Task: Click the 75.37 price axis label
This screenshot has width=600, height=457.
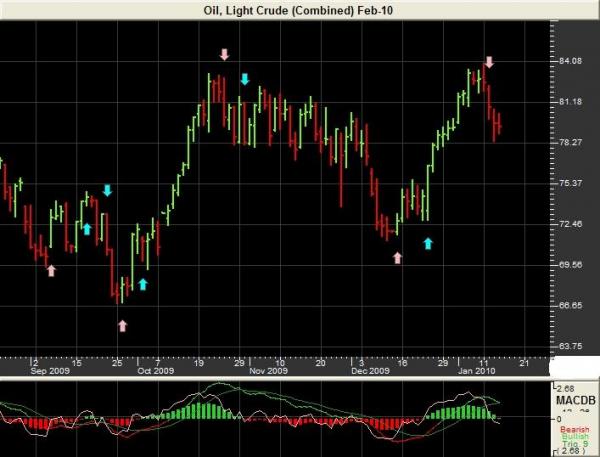Action: (x=571, y=183)
